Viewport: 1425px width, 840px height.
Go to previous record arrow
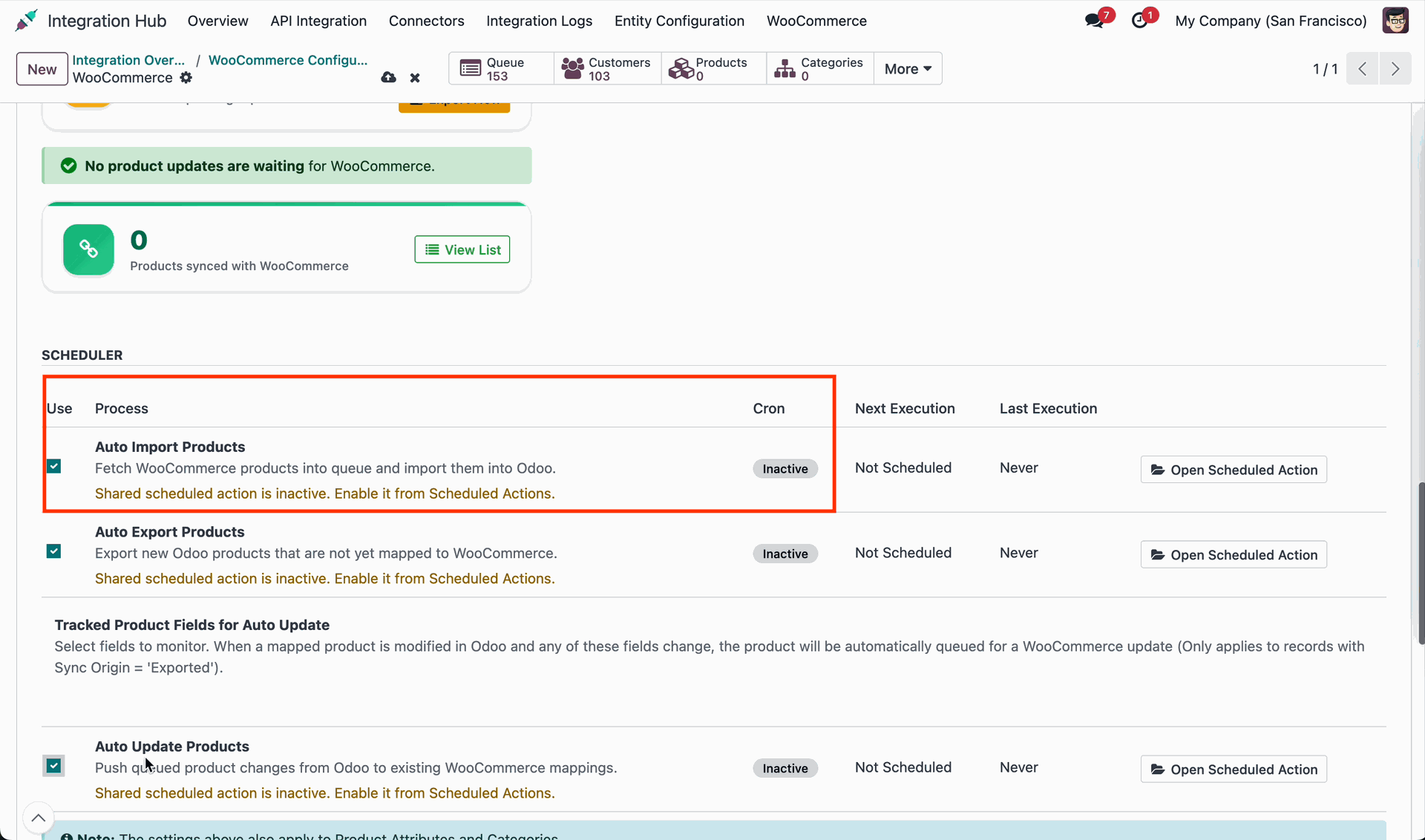(1363, 69)
